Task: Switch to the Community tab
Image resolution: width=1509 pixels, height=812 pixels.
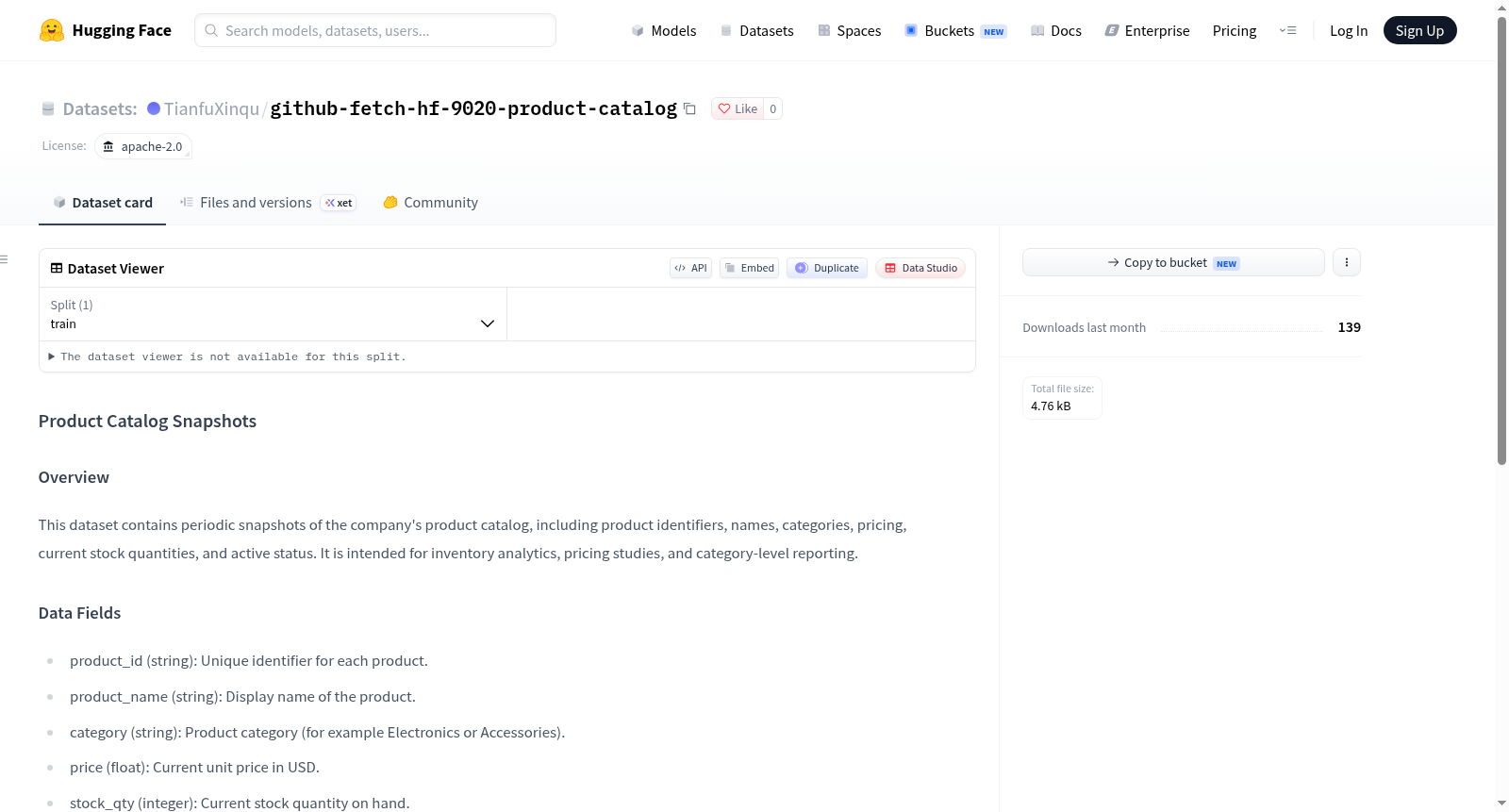Action: [430, 202]
